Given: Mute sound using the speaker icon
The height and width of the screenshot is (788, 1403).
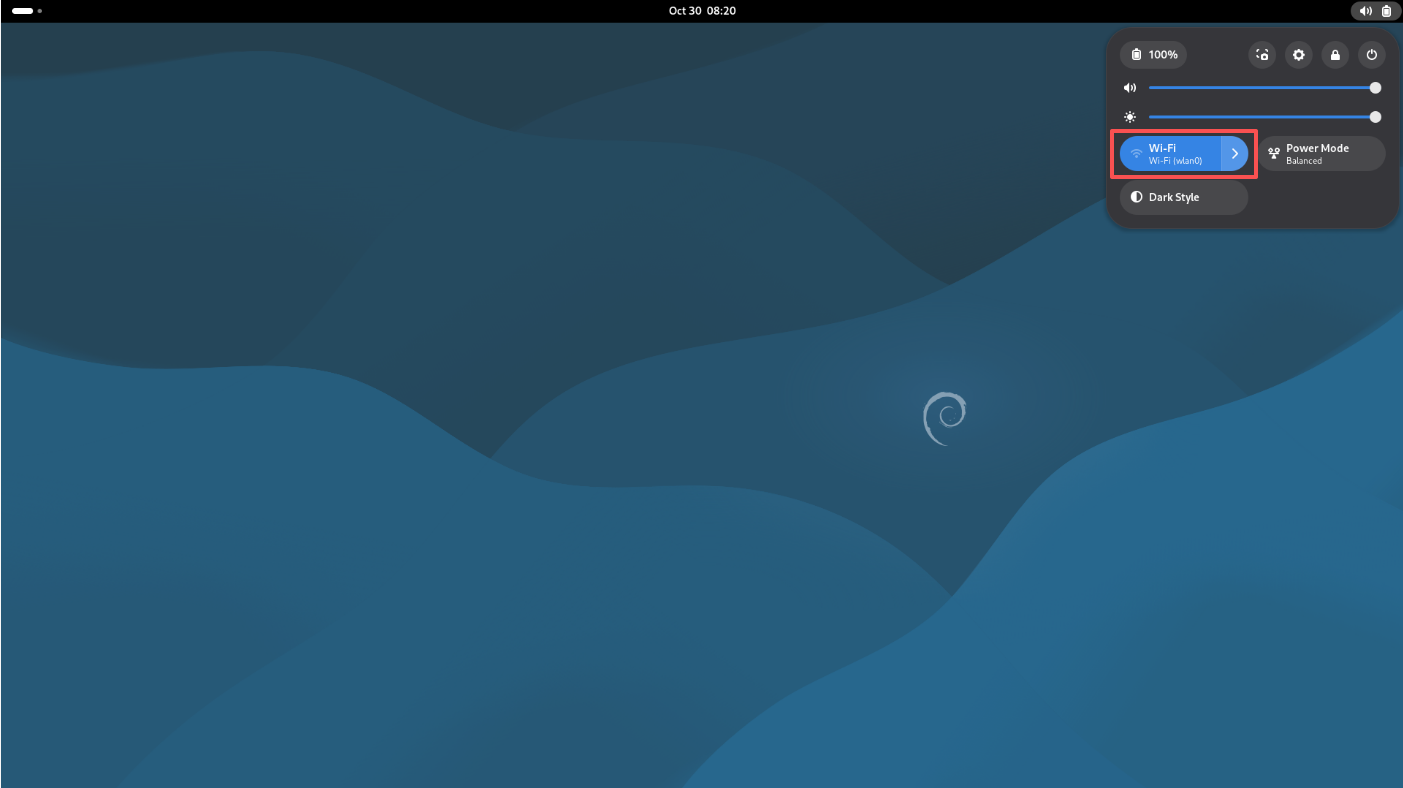Looking at the screenshot, I should [x=1130, y=88].
